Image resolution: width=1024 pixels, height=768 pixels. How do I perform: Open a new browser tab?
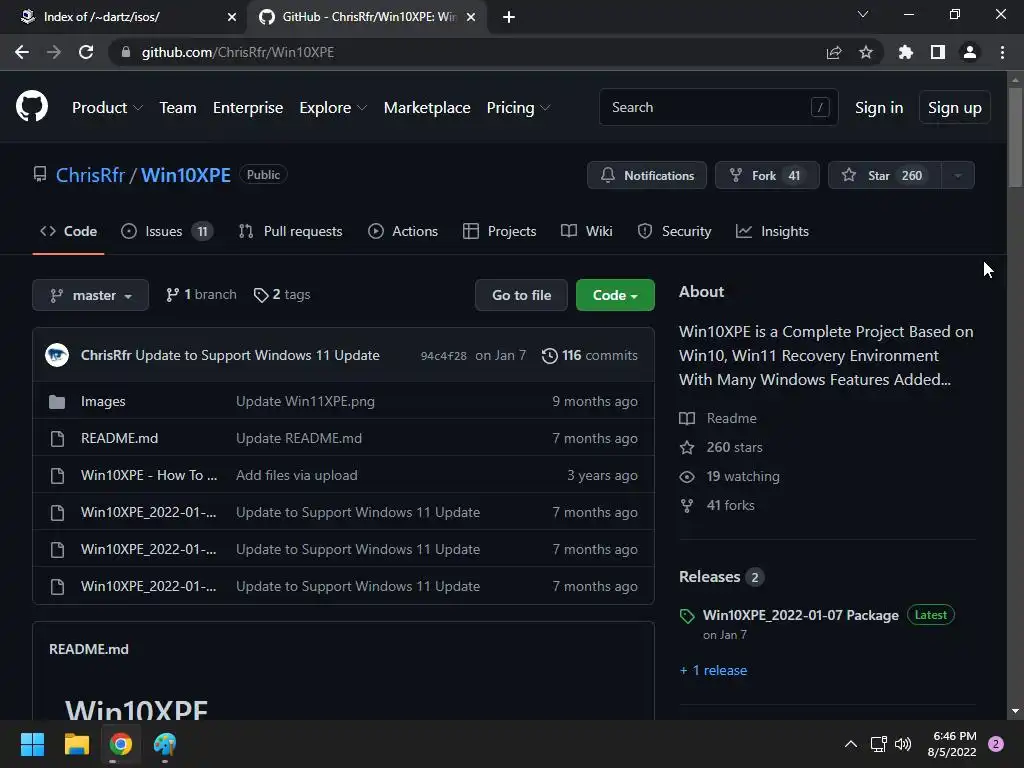(x=509, y=17)
